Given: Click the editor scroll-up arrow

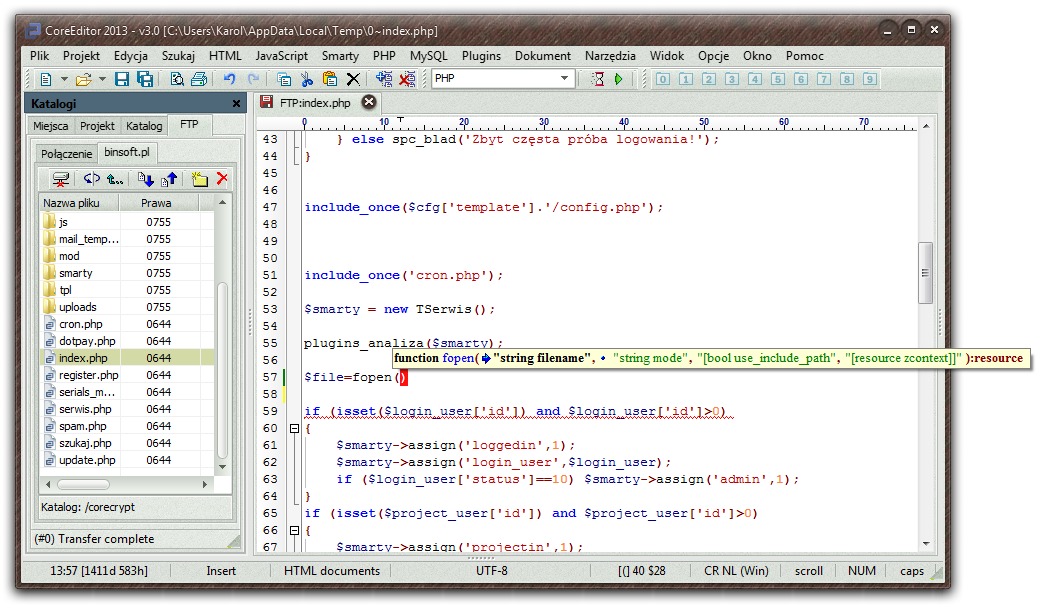Looking at the screenshot, I should (x=926, y=126).
